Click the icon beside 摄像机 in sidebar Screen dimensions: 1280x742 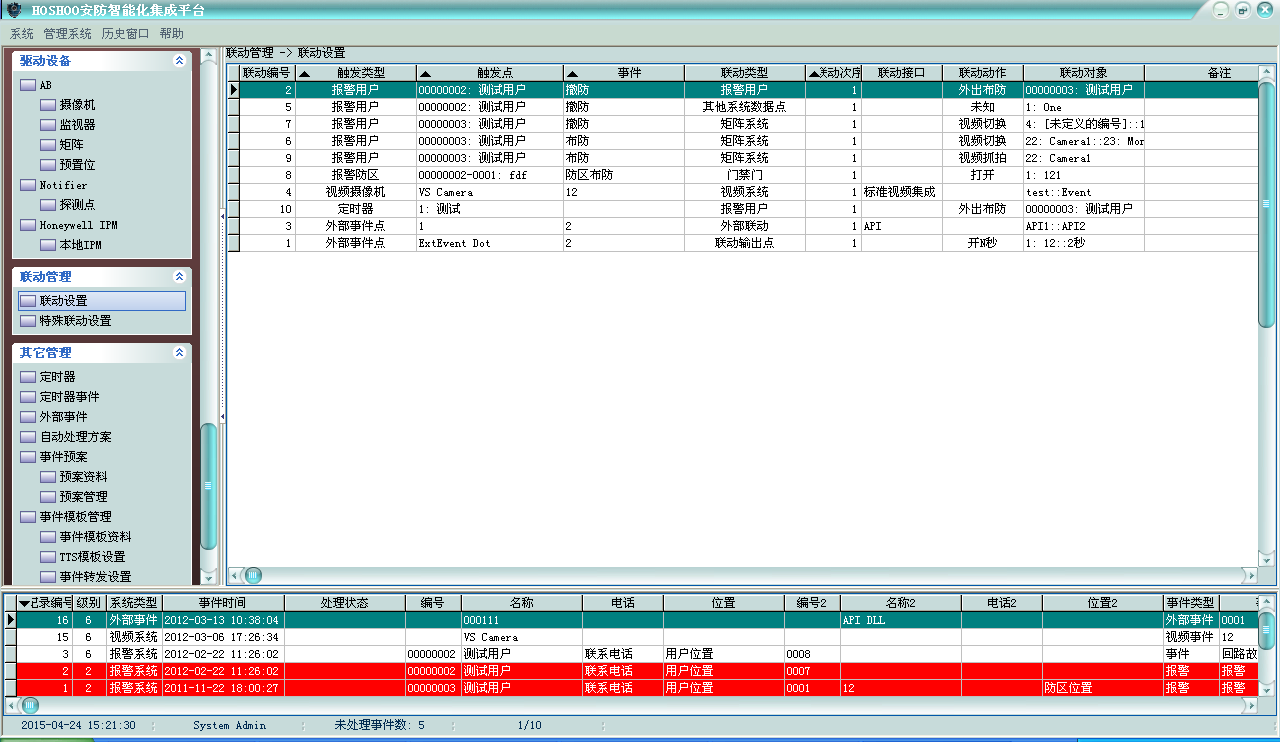pos(48,105)
